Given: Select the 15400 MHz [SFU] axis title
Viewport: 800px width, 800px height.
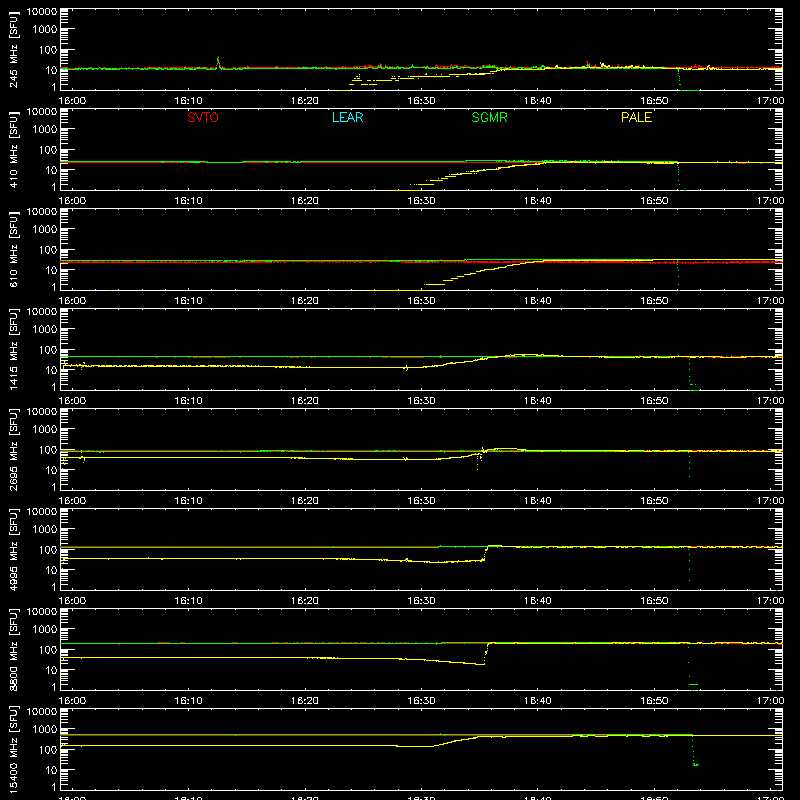Looking at the screenshot, I should pos(14,750).
